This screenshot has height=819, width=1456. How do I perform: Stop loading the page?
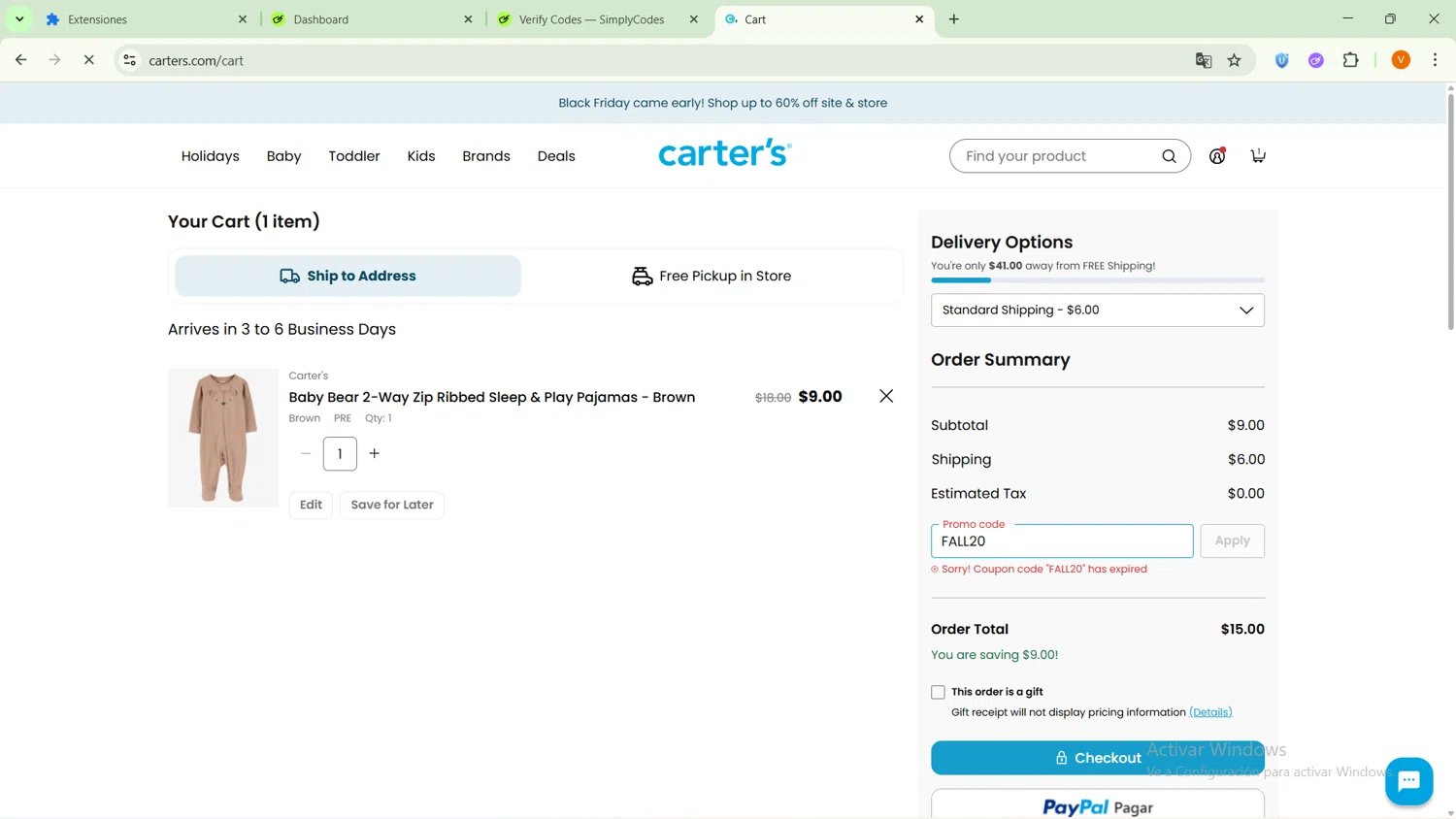(88, 60)
